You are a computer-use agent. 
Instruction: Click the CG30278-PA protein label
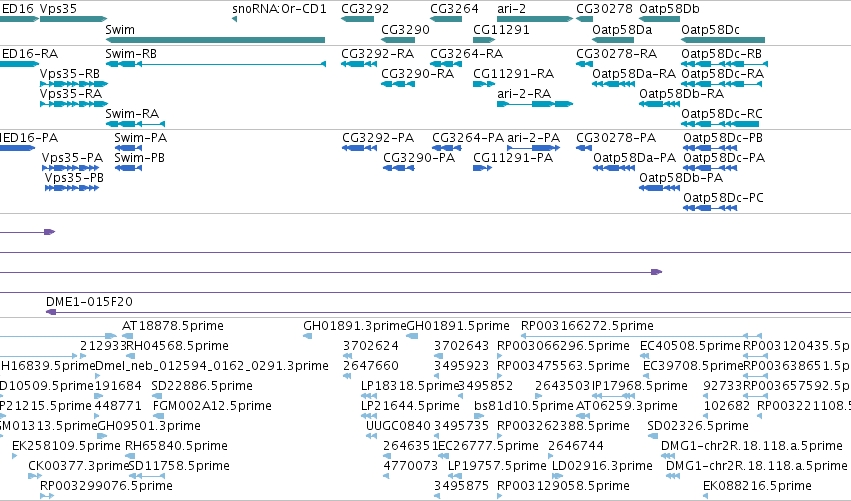coord(616,138)
